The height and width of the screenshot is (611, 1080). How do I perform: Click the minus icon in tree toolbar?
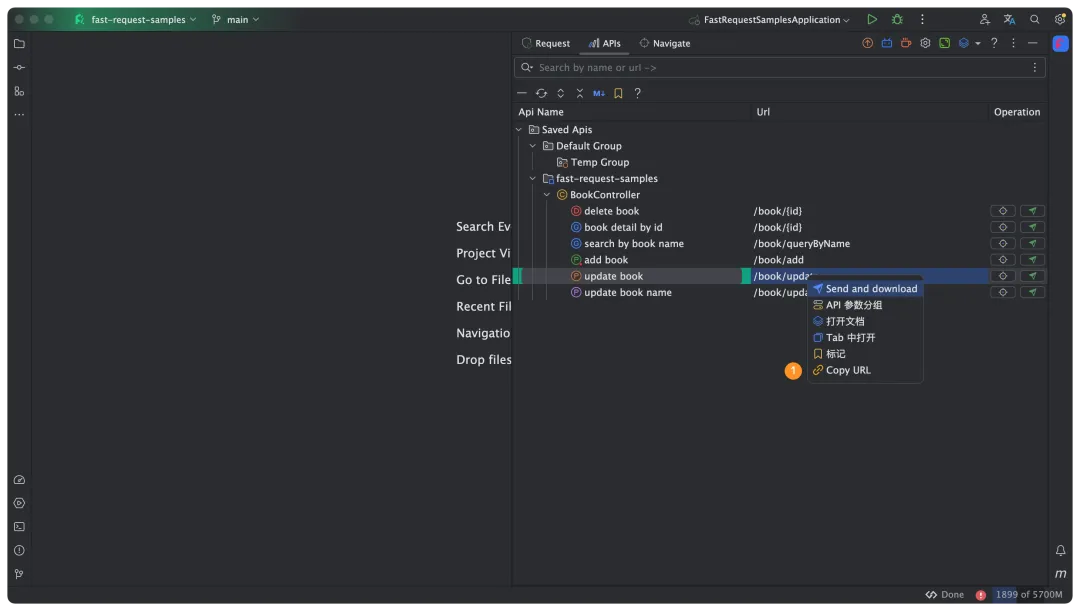(522, 93)
